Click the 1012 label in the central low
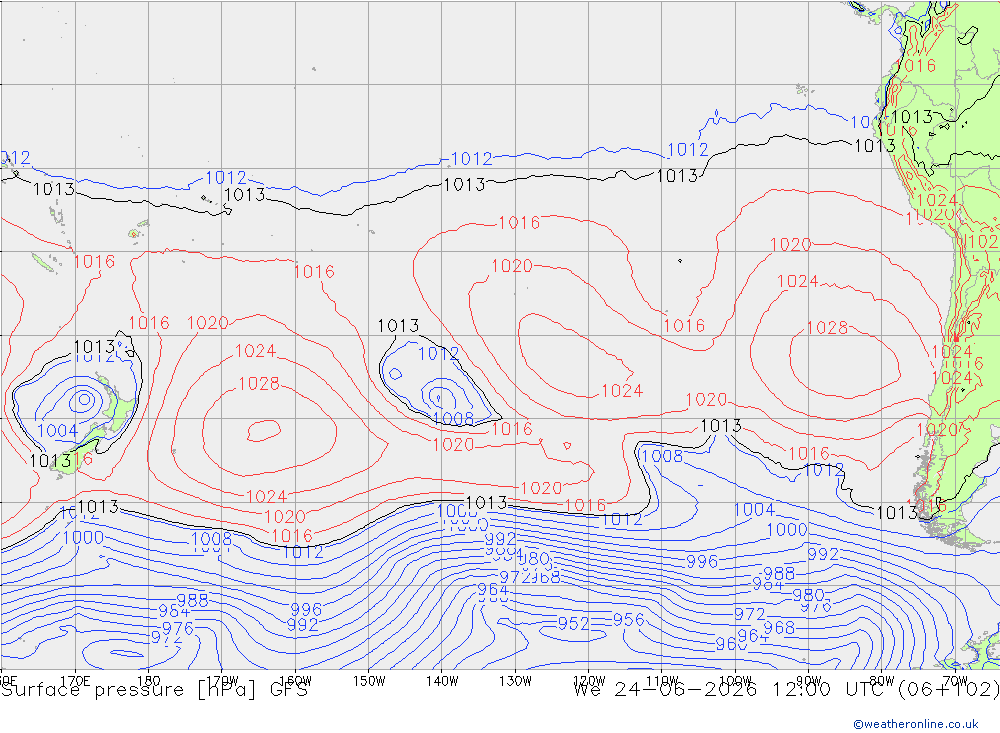The height and width of the screenshot is (733, 1000). click(x=438, y=353)
